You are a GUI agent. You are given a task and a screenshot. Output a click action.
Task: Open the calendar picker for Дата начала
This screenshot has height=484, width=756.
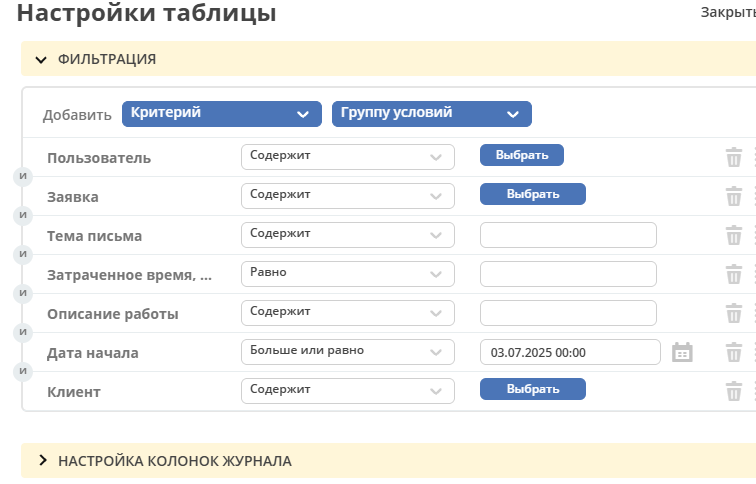682,352
